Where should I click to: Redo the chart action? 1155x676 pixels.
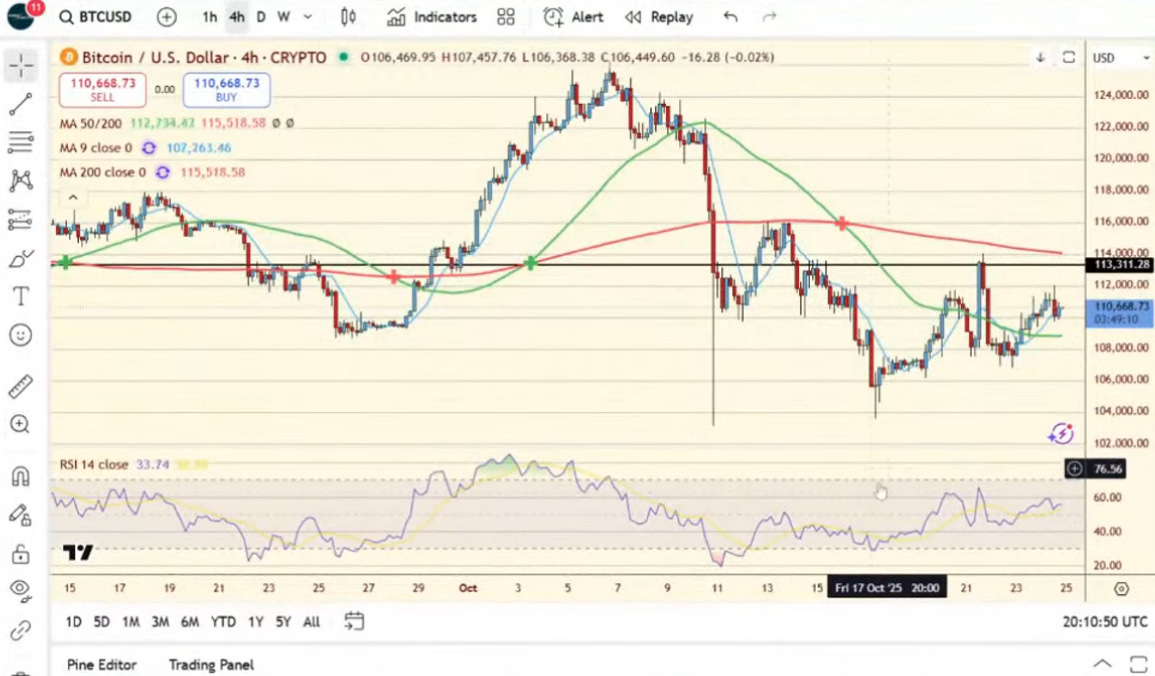[x=769, y=16]
